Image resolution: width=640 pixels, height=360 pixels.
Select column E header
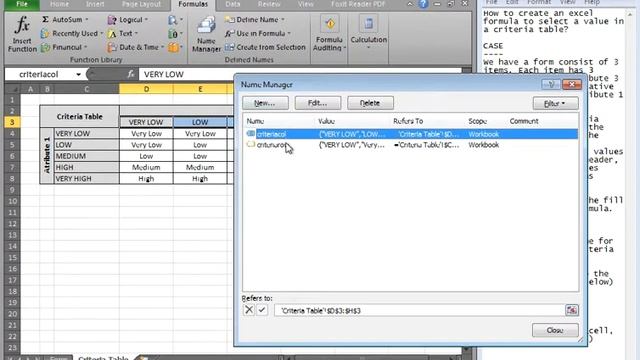tap(200, 89)
